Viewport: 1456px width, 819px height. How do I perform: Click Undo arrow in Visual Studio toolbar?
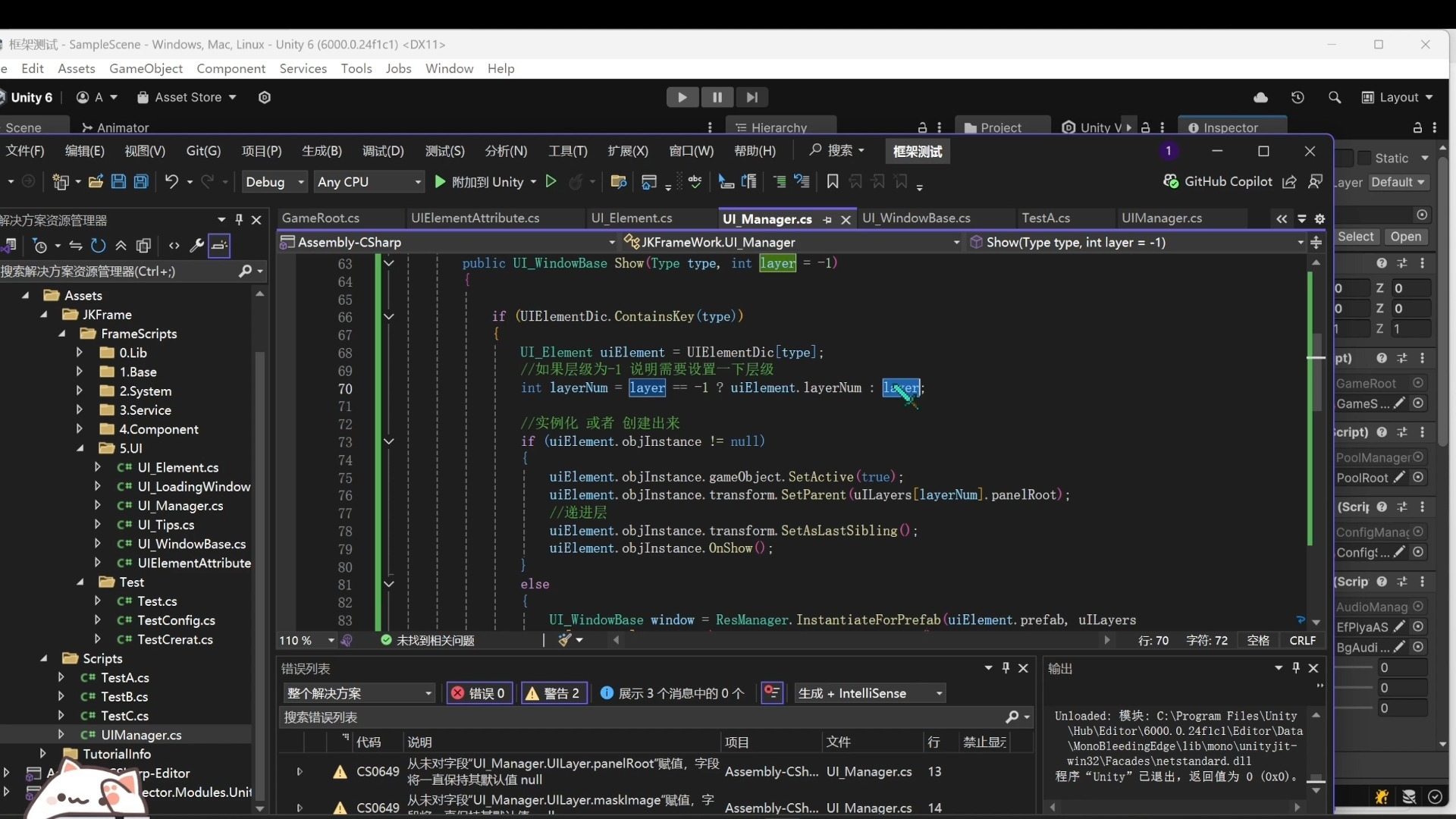click(171, 181)
